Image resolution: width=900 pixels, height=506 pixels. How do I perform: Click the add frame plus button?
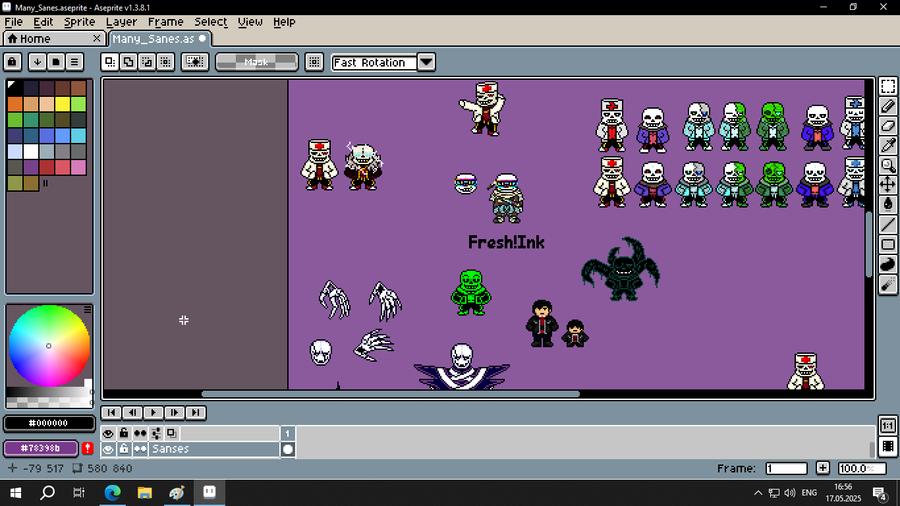(x=823, y=468)
